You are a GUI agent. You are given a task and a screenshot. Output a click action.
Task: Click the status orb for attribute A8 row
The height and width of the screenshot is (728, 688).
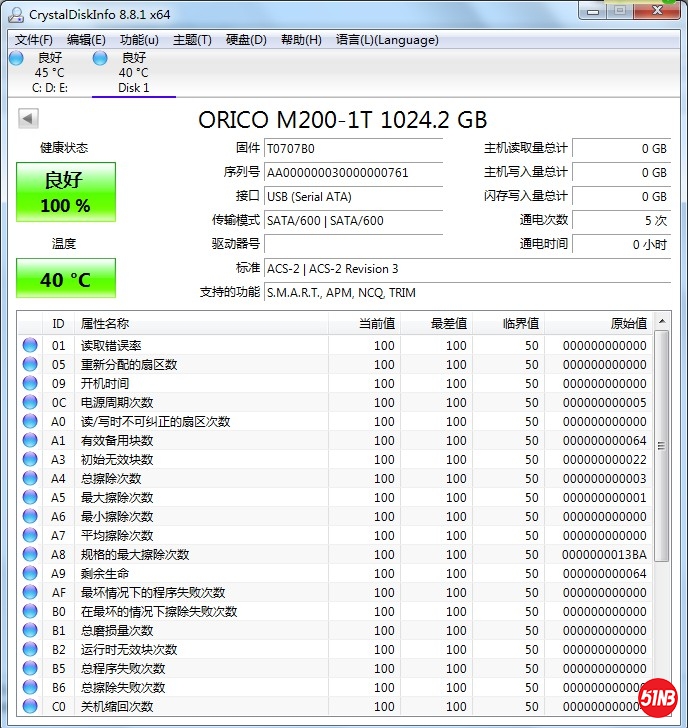(30, 555)
